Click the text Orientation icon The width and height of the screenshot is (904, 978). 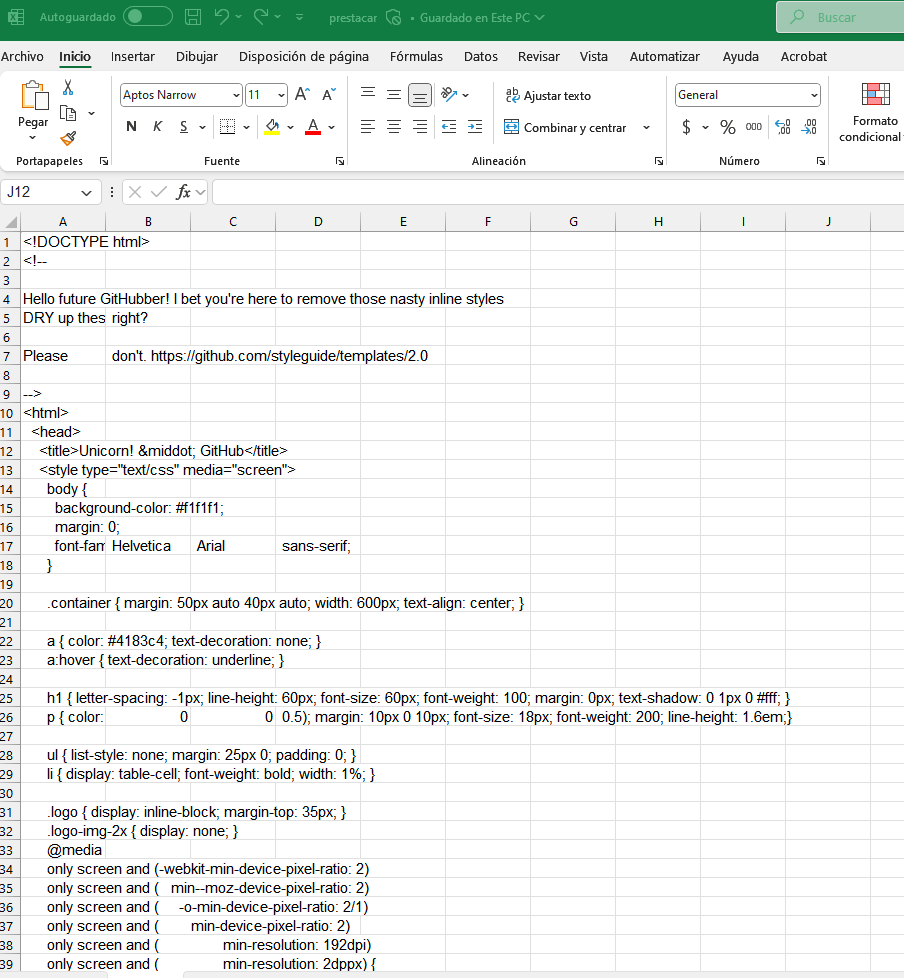(449, 95)
